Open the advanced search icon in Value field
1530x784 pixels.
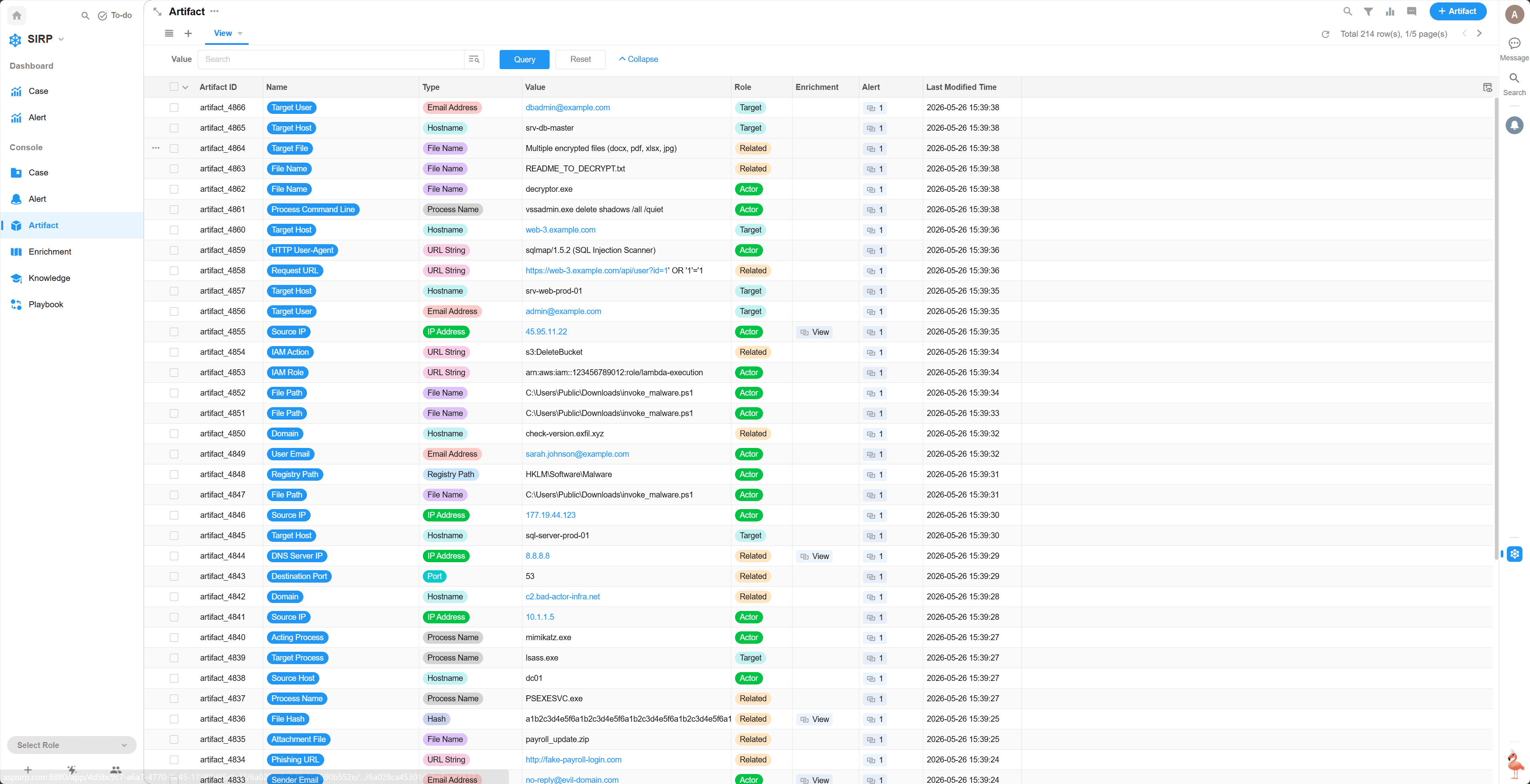coord(474,59)
